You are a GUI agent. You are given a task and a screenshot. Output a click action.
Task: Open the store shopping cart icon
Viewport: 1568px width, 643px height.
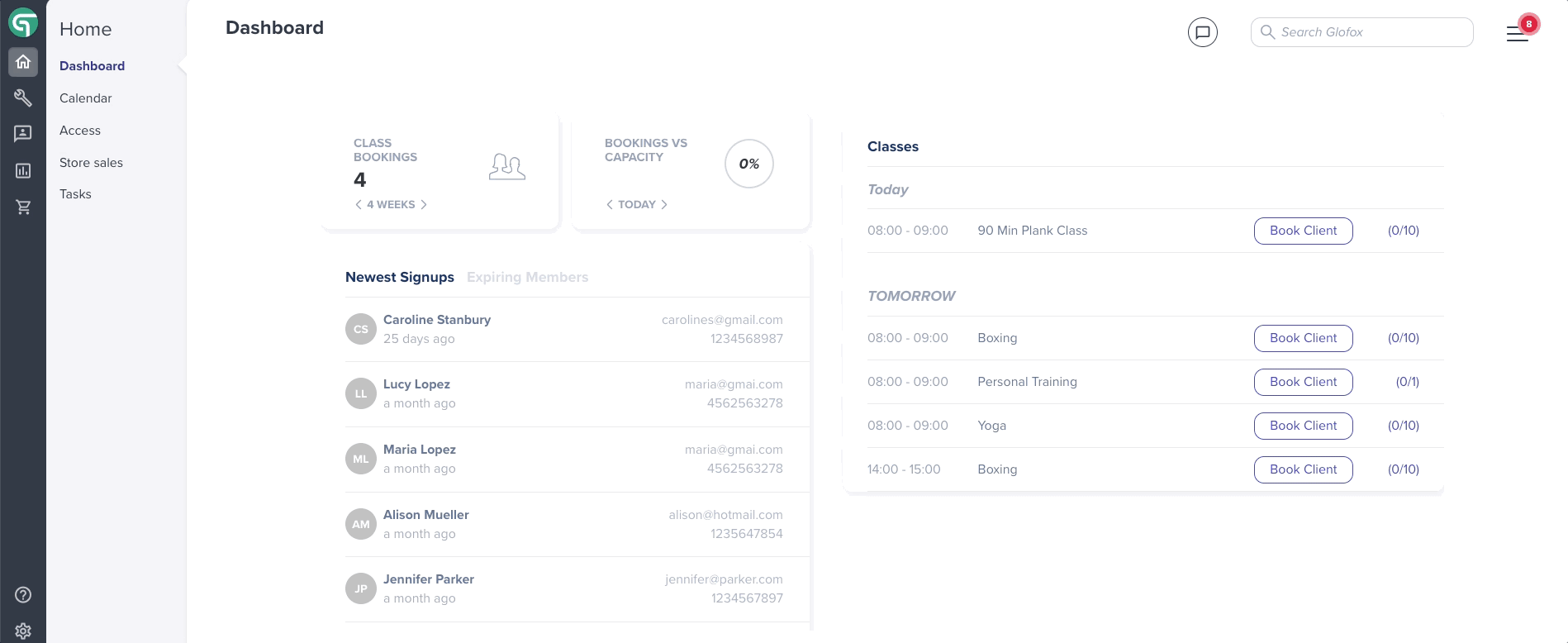click(x=23, y=207)
